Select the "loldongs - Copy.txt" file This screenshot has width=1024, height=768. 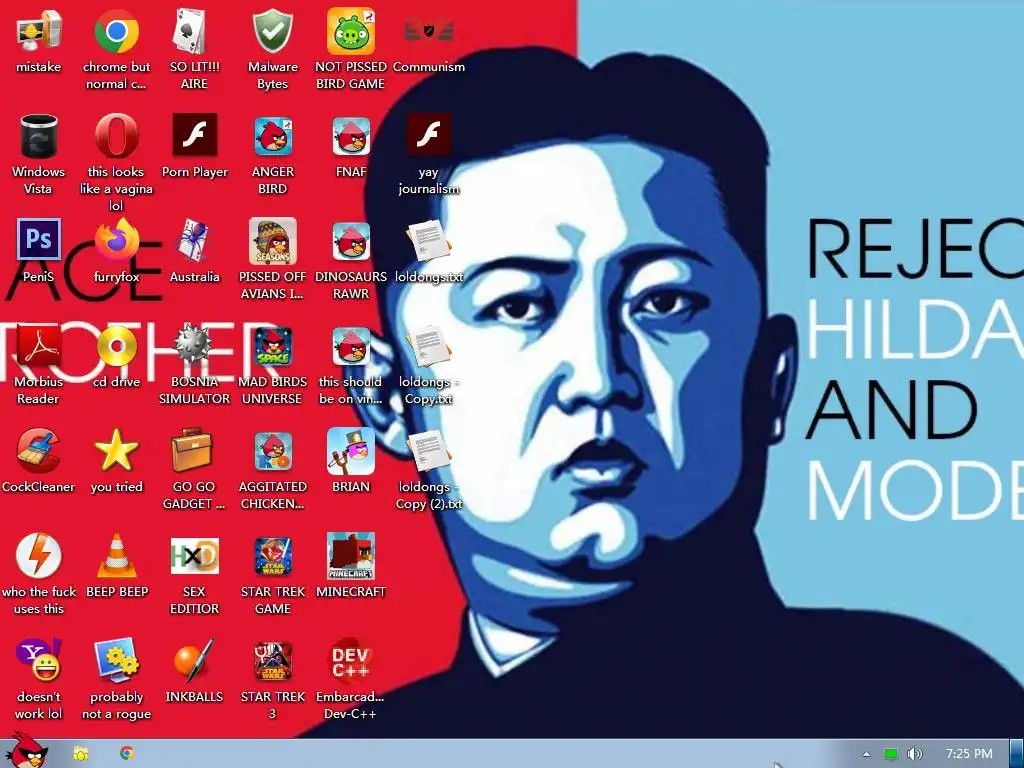click(428, 346)
